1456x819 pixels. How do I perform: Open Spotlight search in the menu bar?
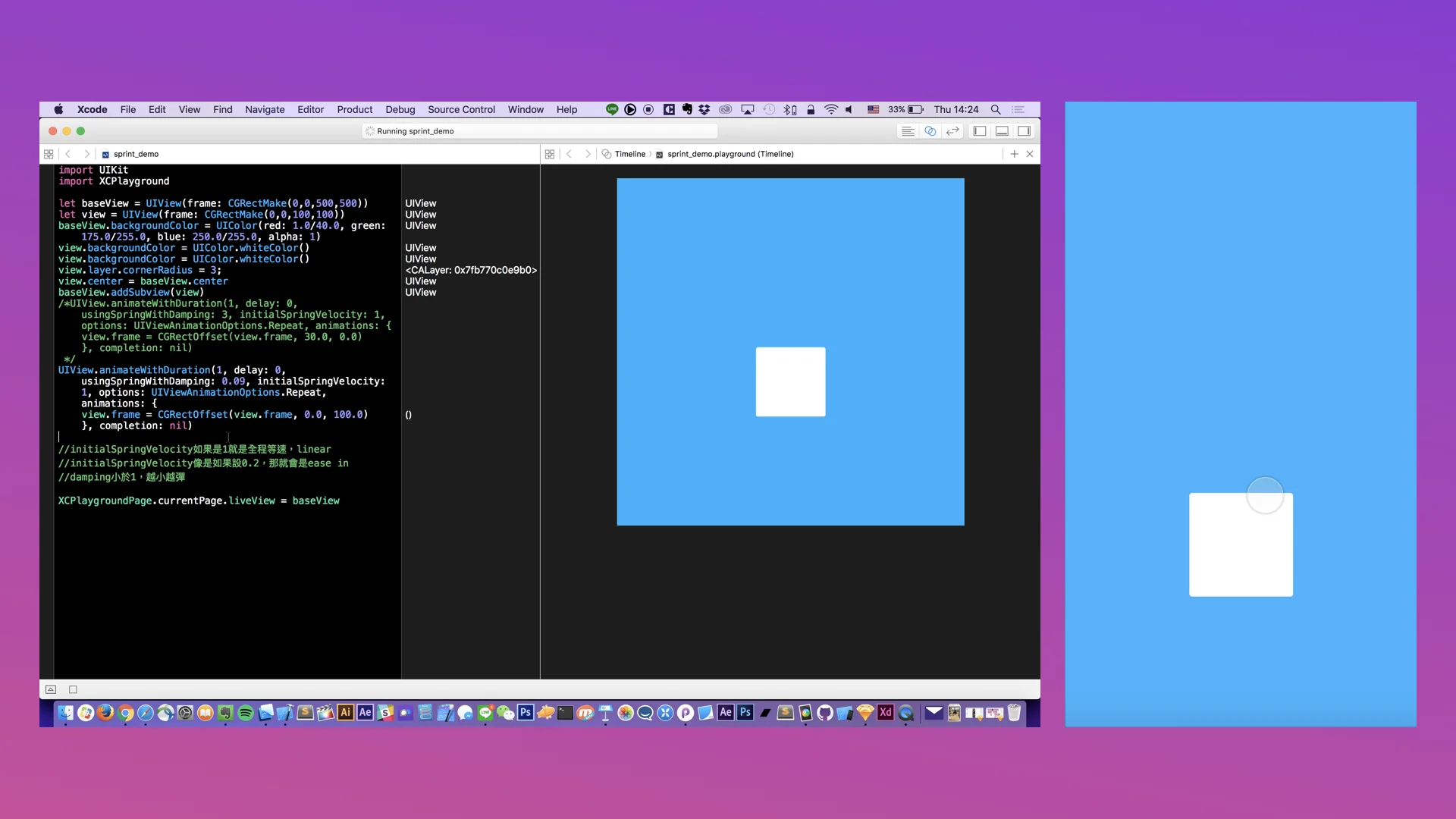(996, 109)
